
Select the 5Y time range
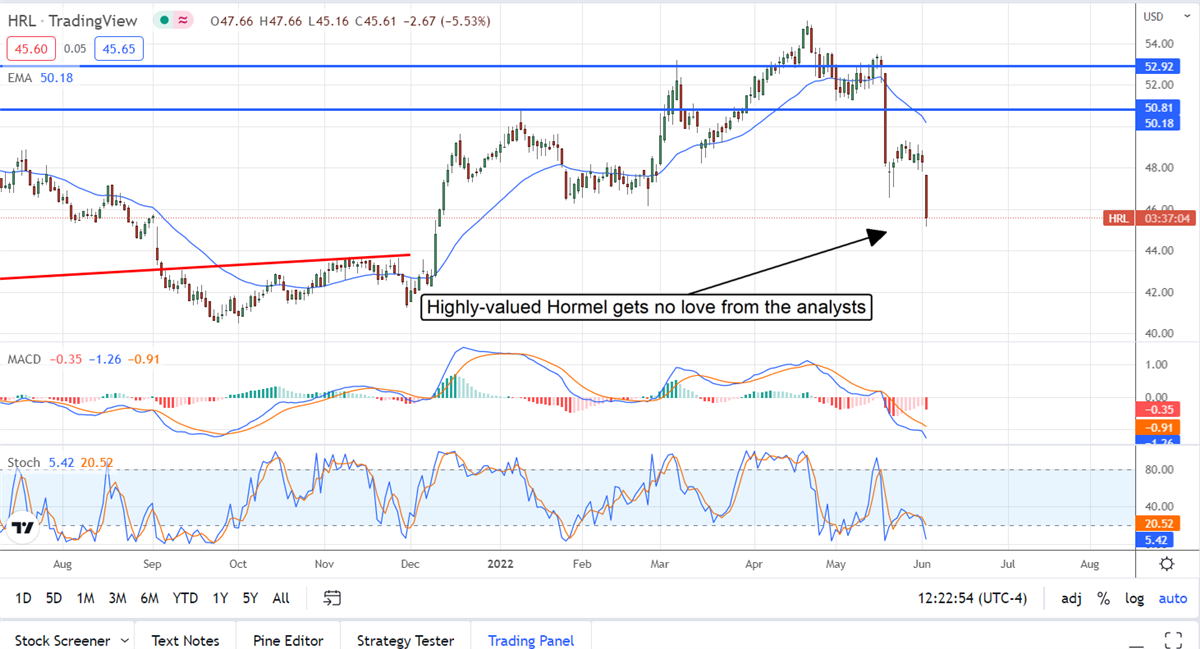(x=250, y=598)
